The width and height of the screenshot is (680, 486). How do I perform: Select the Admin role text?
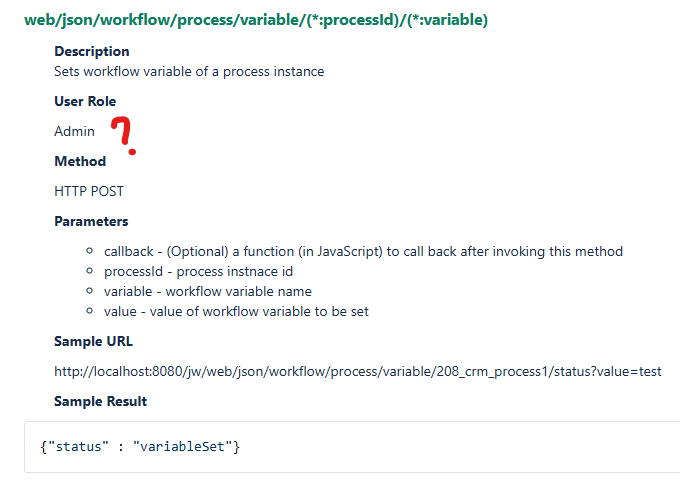75,131
